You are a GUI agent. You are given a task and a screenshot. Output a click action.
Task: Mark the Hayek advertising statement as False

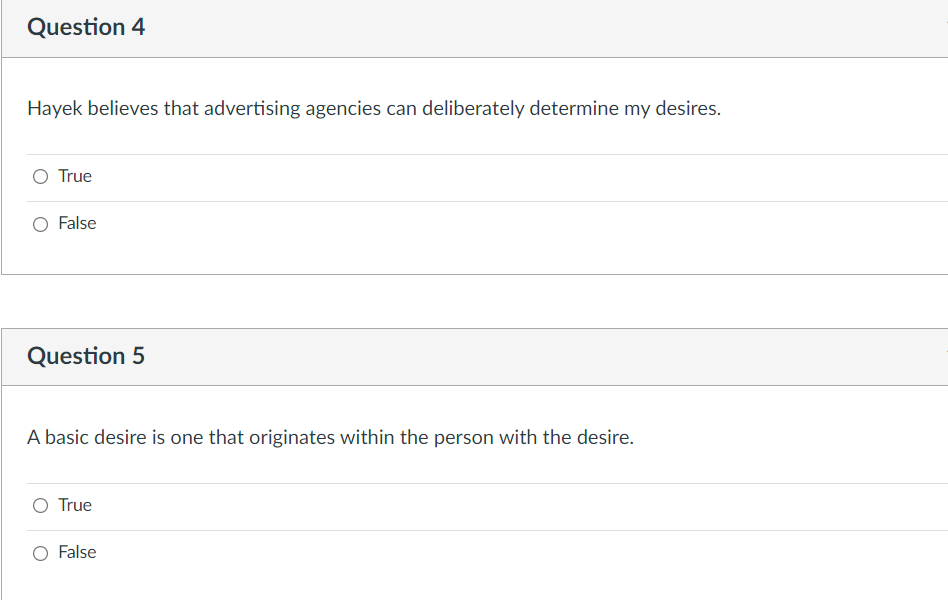40,223
